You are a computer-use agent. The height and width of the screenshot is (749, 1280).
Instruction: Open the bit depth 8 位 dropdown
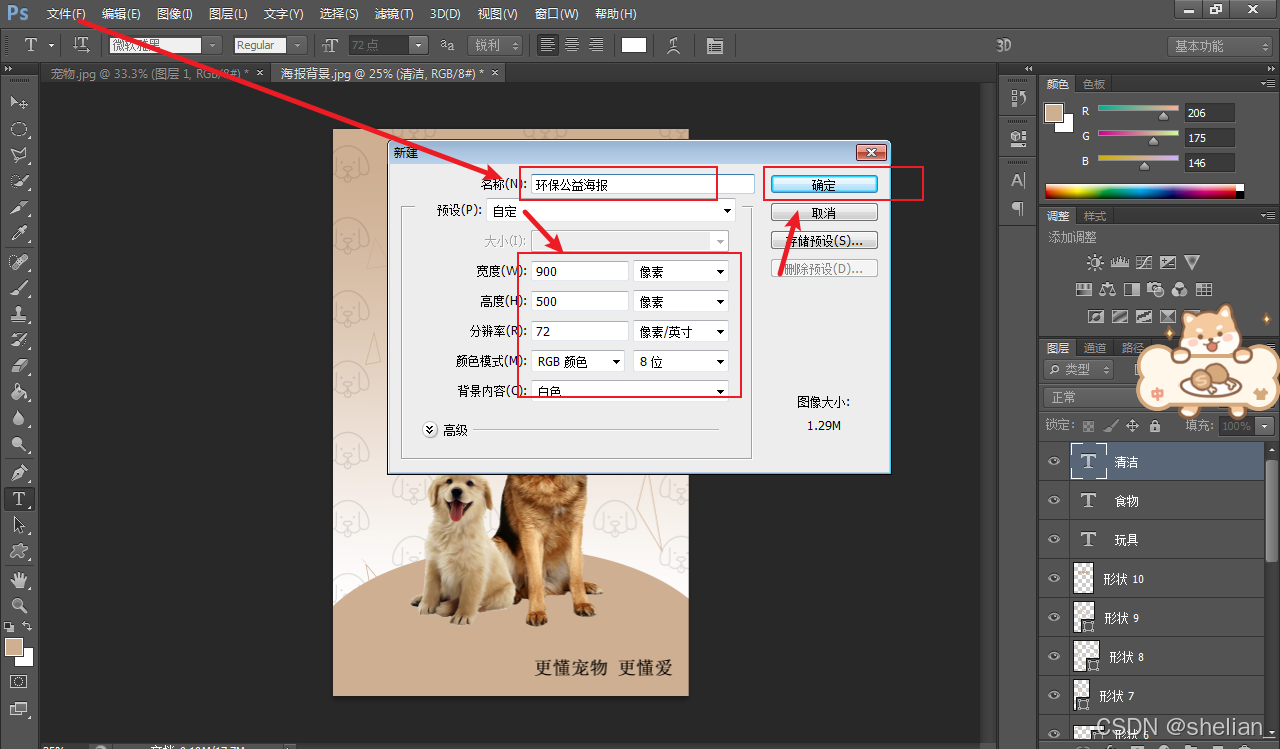(681, 361)
